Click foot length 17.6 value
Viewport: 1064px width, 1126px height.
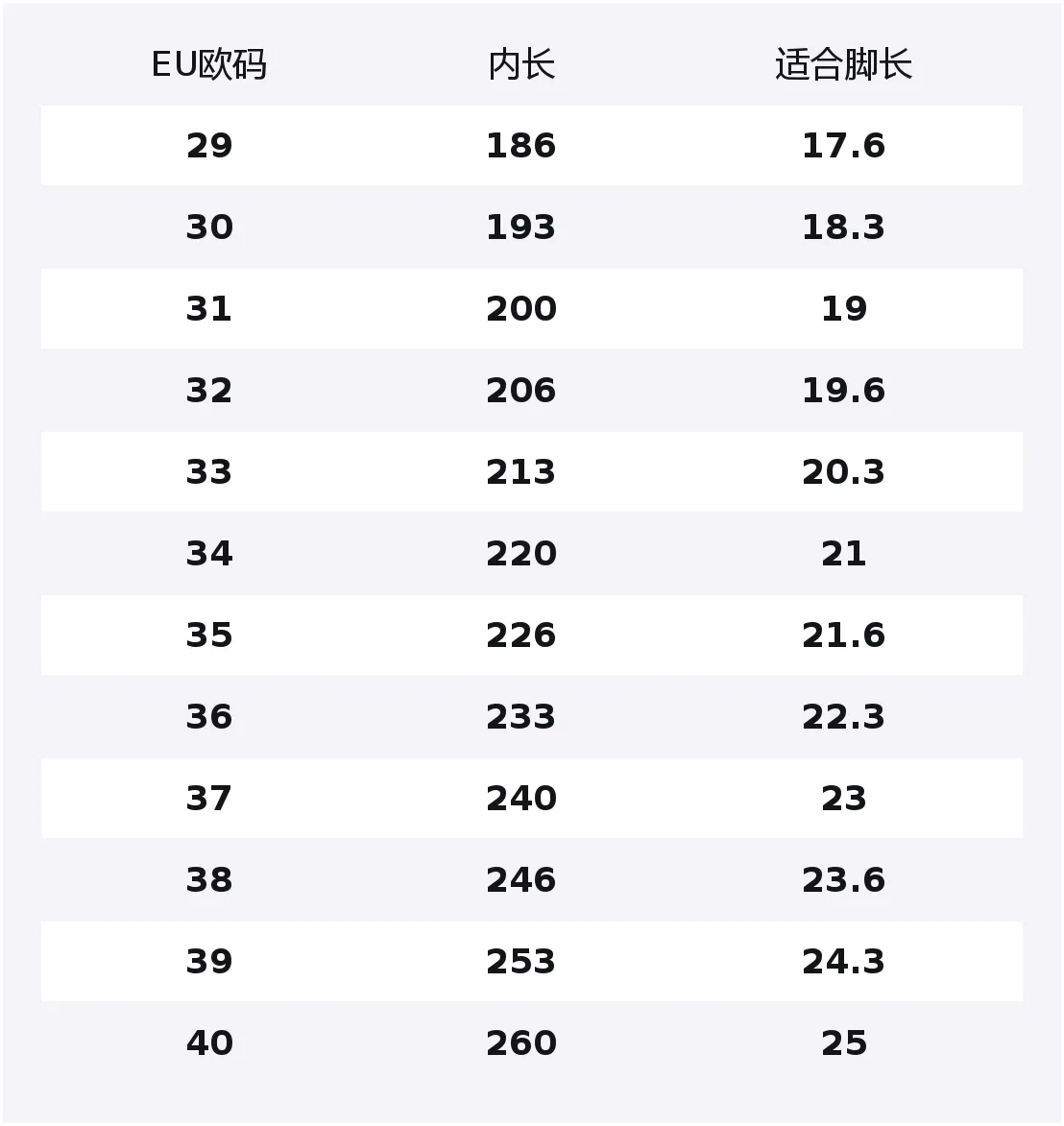pyautogui.click(x=843, y=146)
